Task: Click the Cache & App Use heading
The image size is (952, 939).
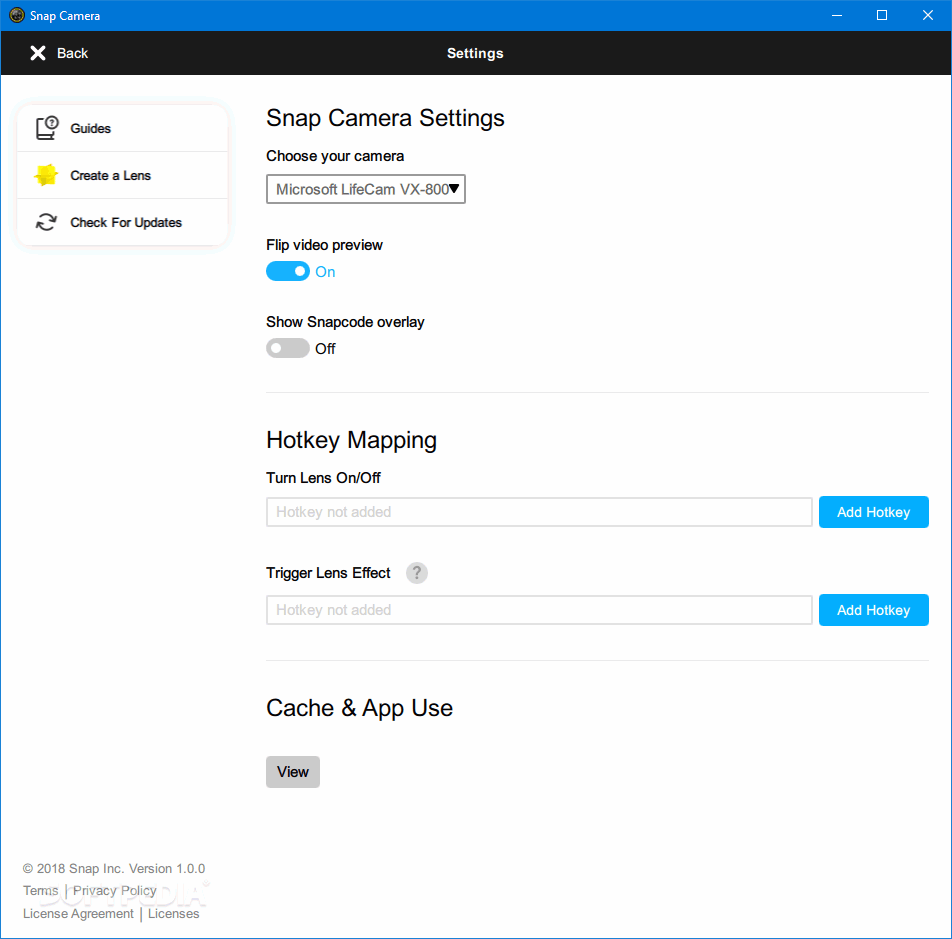Action: [x=359, y=708]
